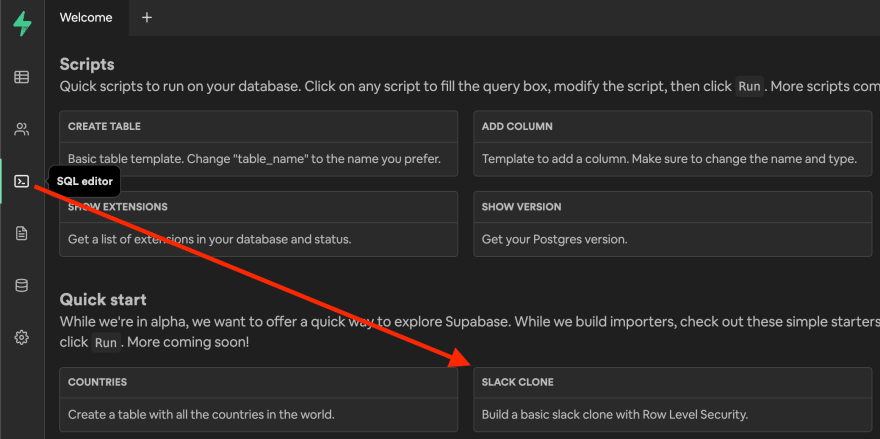Open the docs file icon in sidebar
This screenshot has height=439, width=880.
click(21, 233)
